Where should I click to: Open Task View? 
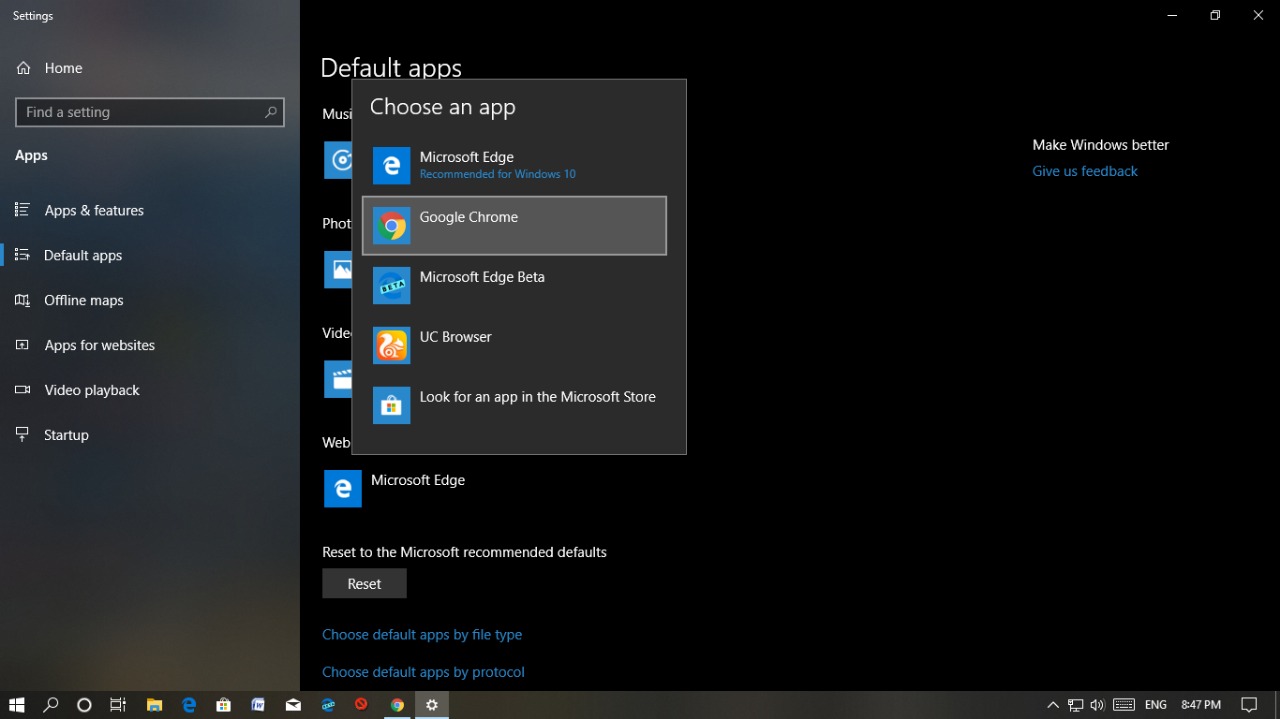[x=118, y=705]
